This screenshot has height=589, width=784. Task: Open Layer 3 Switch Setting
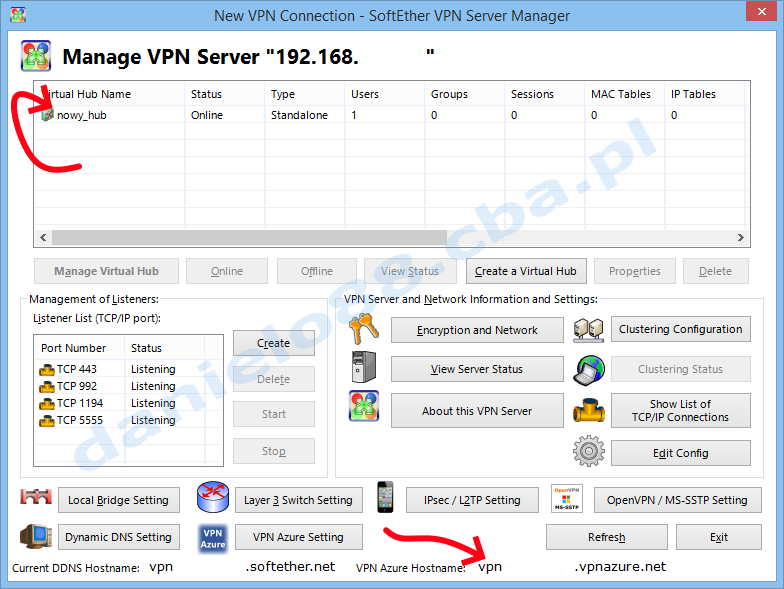tap(298, 500)
